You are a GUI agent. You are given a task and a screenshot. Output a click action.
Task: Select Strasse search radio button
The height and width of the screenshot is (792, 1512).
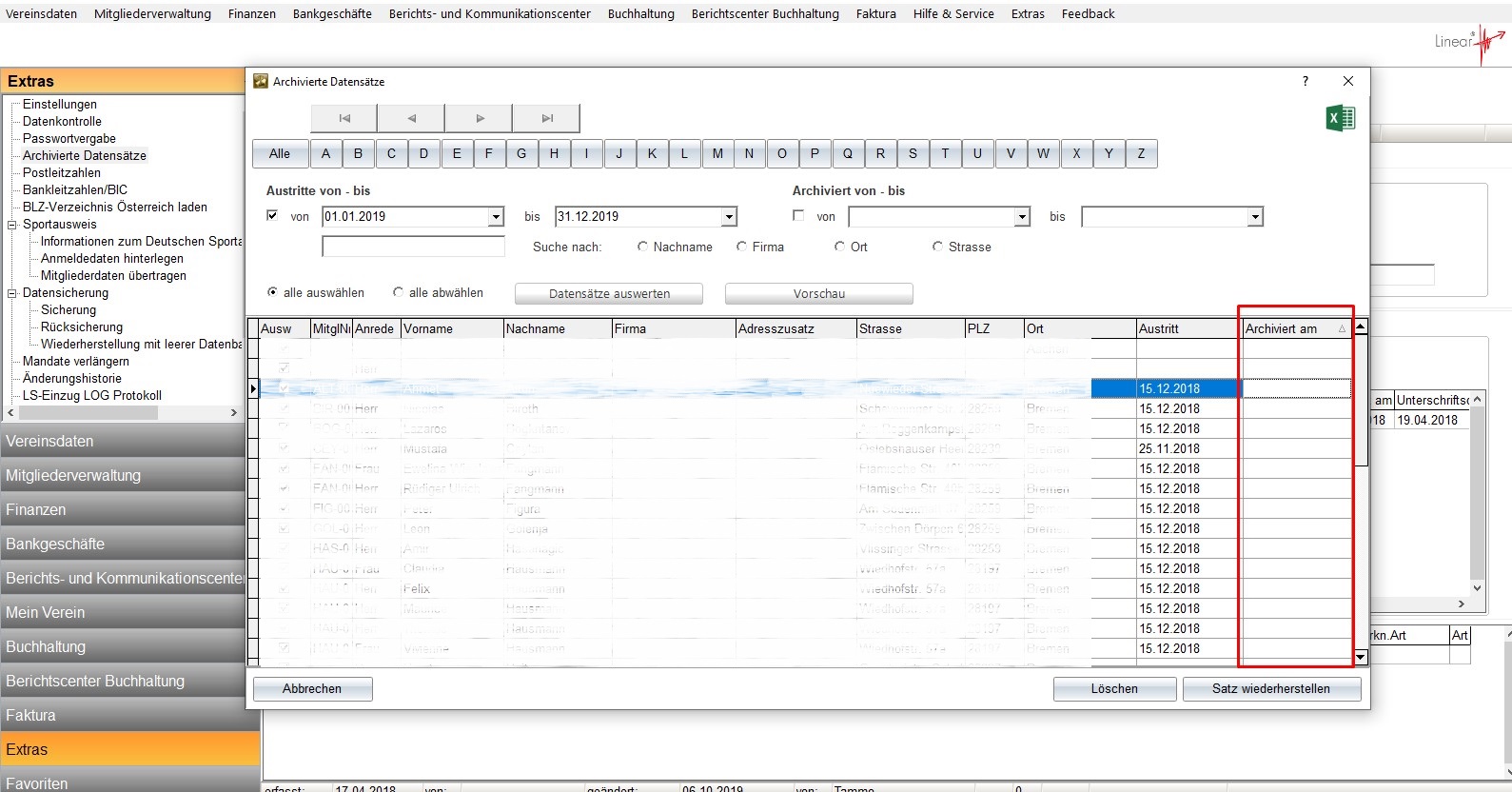pos(938,247)
